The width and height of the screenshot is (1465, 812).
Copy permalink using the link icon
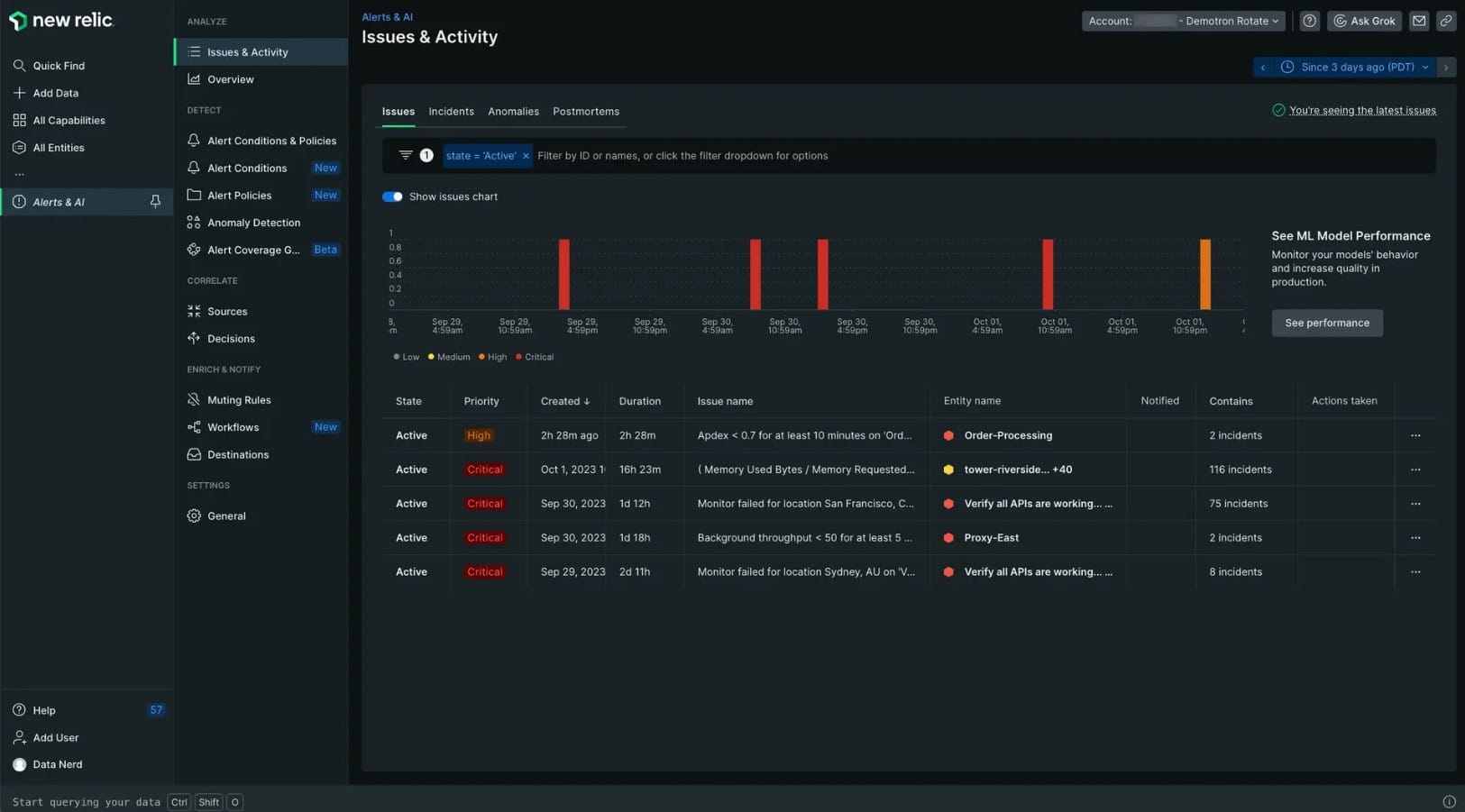pyautogui.click(x=1446, y=20)
